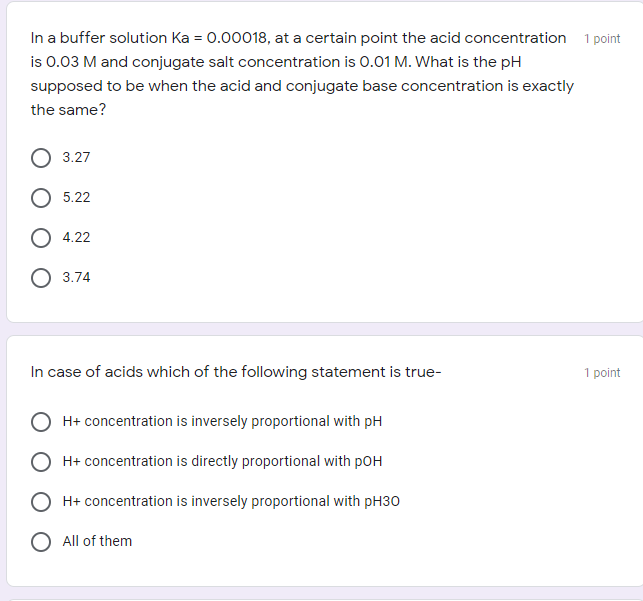Pick the 3.74 radio circle
The height and width of the screenshot is (601, 643).
point(41,278)
